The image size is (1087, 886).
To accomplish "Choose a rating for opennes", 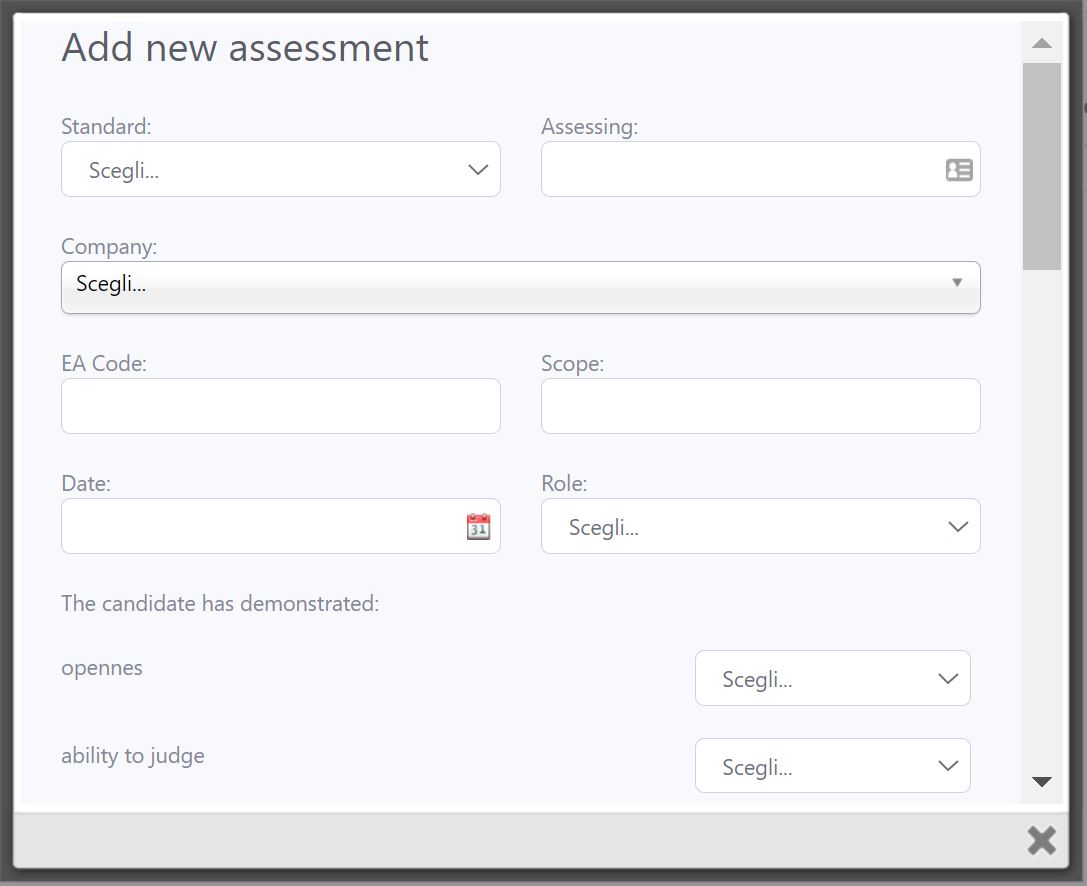I will 832,679.
